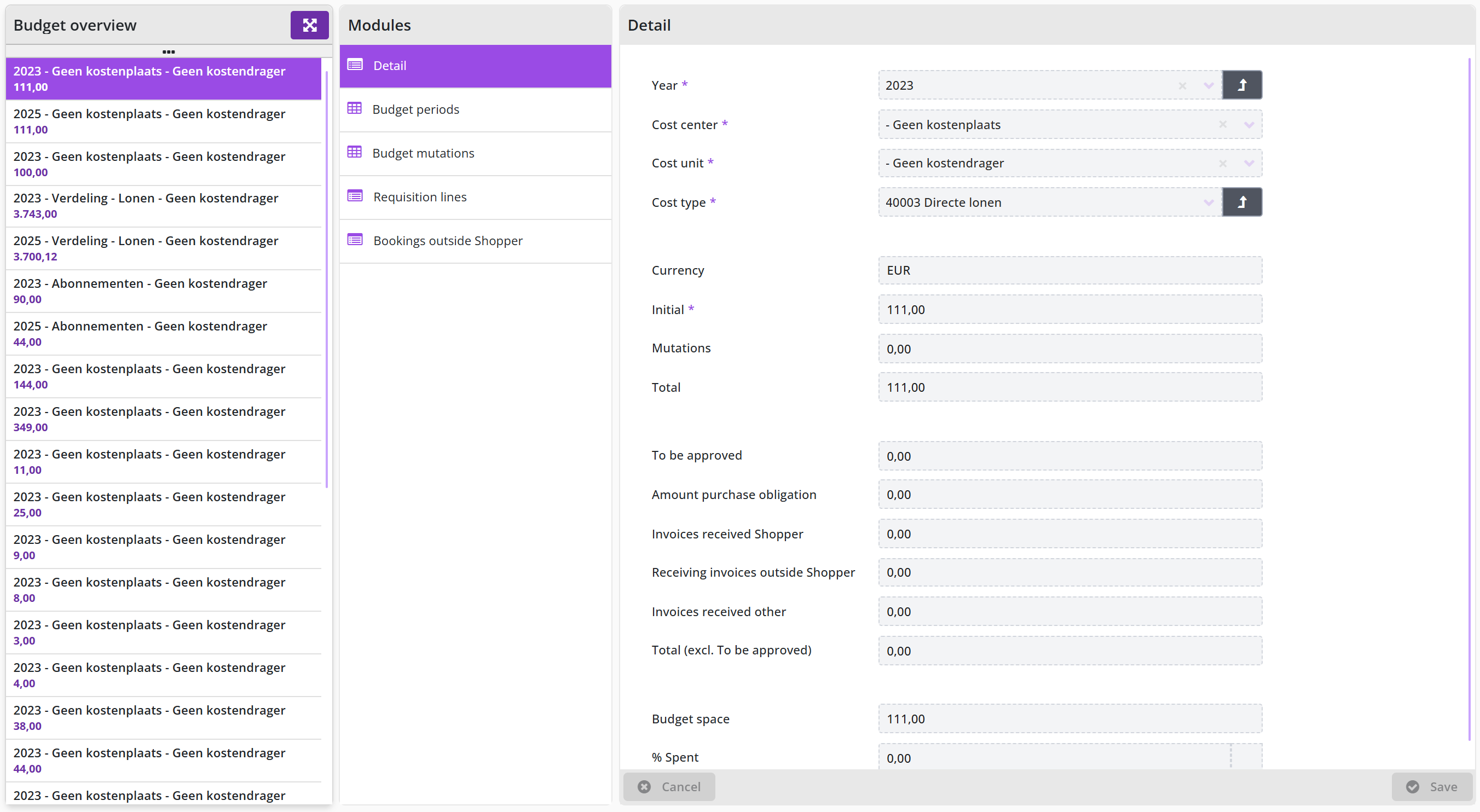This screenshot has width=1480, height=812.
Task: Select the budget row with amount 100,00
Action: coord(163,164)
